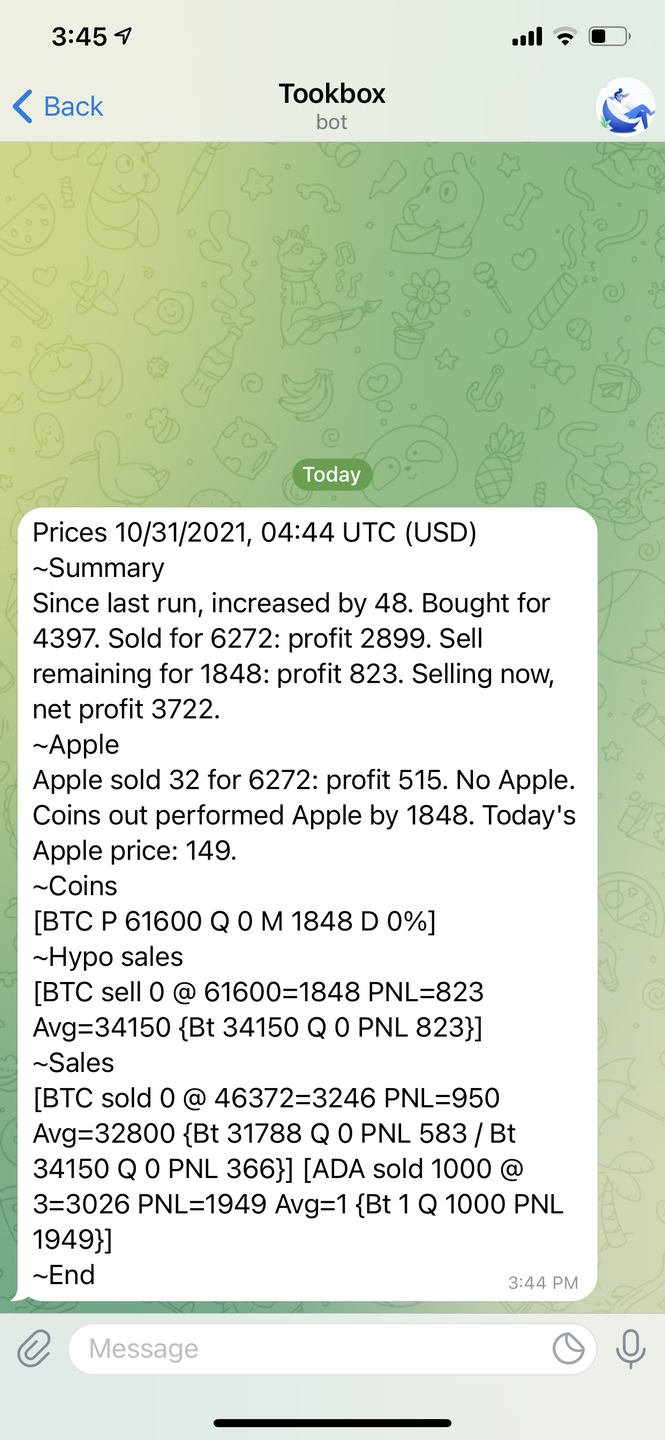Tap the home indicator bar

[x=332, y=1422]
